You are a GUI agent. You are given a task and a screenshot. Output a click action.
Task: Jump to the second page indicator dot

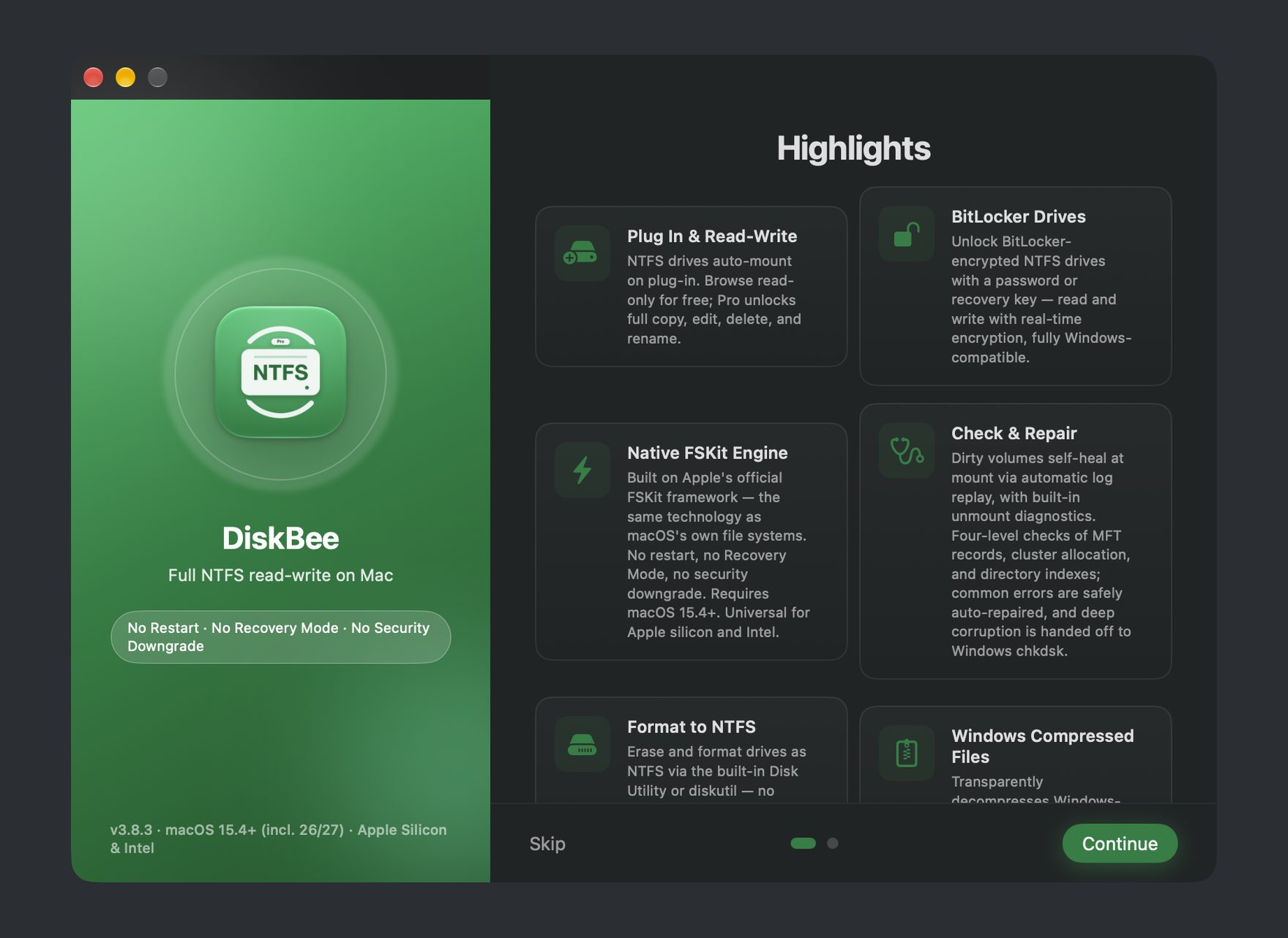click(x=832, y=843)
